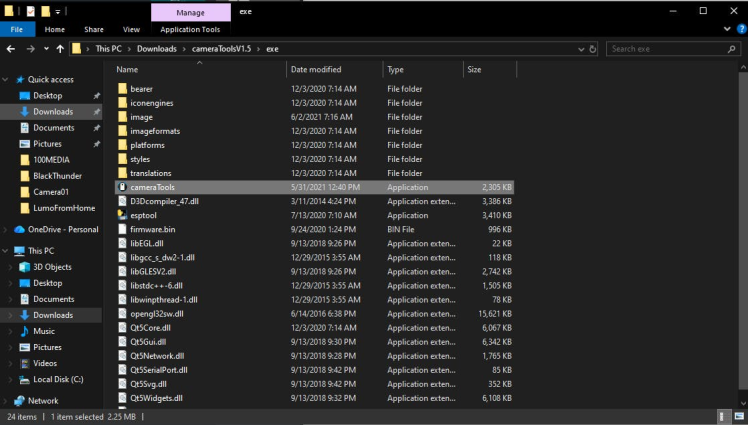Open address bar history dropdown
The height and width of the screenshot is (425, 748).
click(x=580, y=48)
